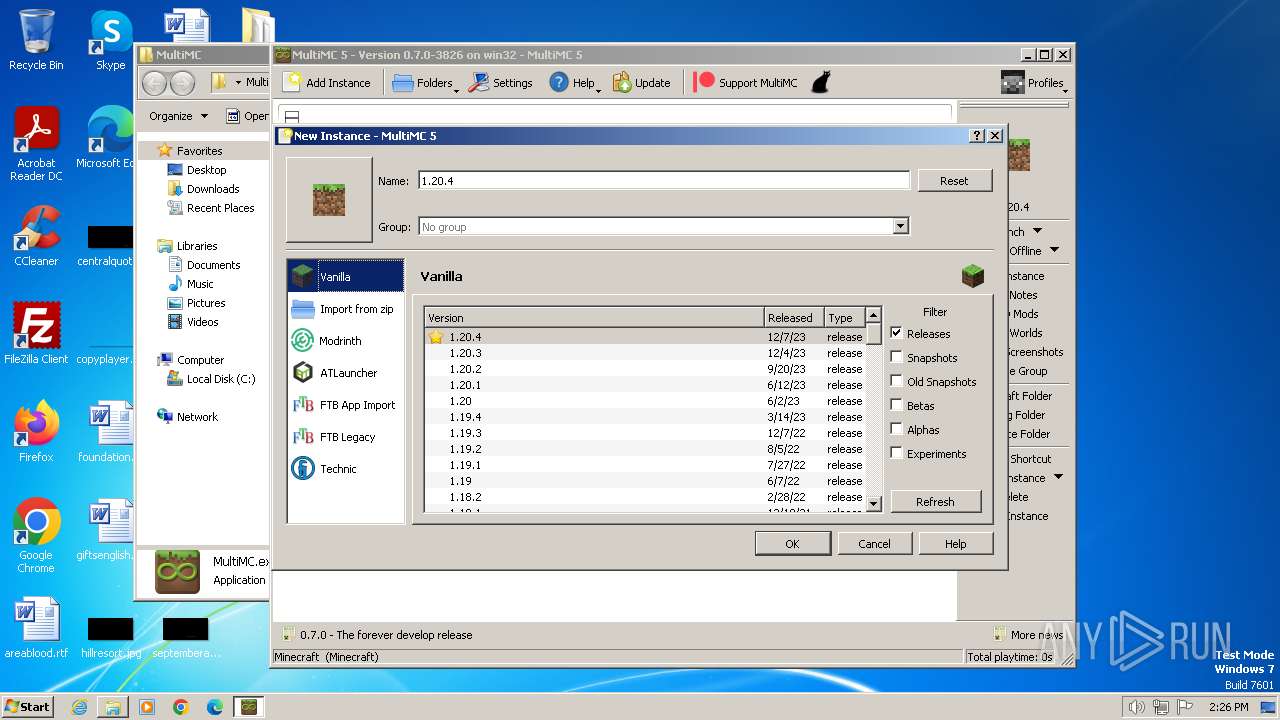1280x720 pixels.
Task: Click Reset name button
Action: point(954,181)
